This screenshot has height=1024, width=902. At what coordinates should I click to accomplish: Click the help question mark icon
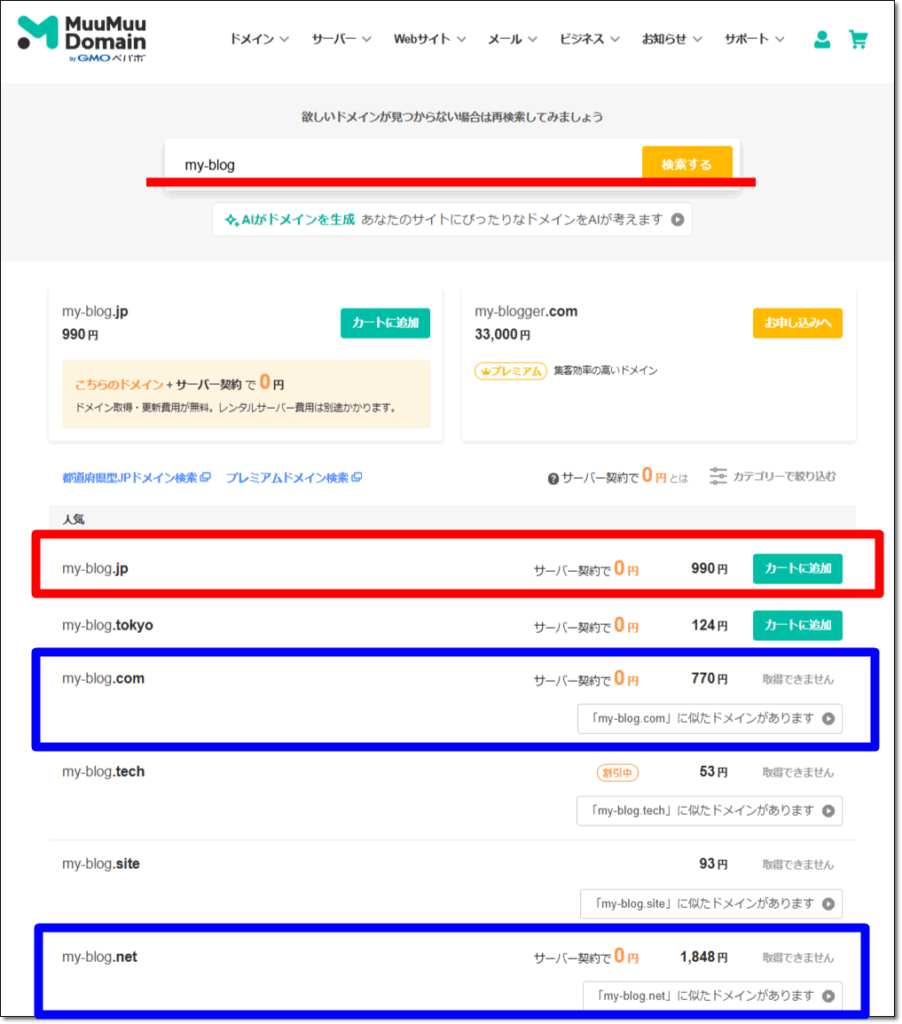[553, 478]
